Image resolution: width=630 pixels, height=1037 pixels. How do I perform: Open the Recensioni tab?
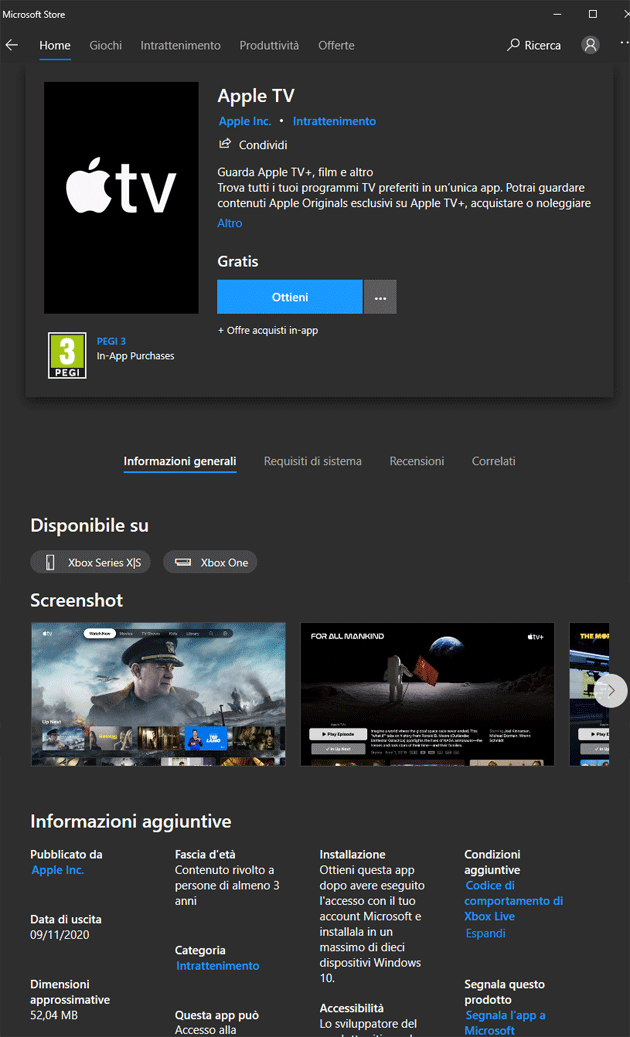tap(417, 461)
